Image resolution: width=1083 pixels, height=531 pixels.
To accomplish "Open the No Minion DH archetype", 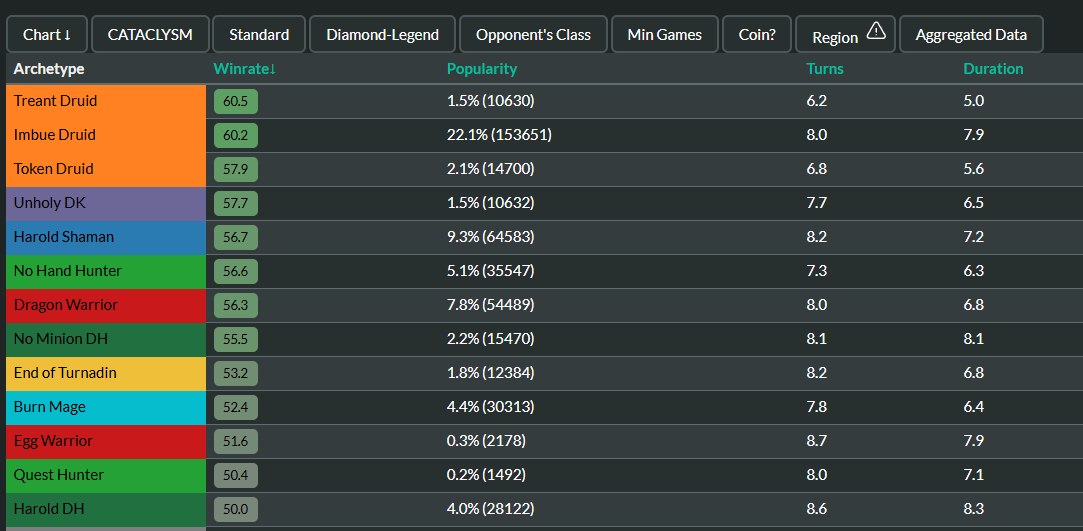I will point(106,339).
